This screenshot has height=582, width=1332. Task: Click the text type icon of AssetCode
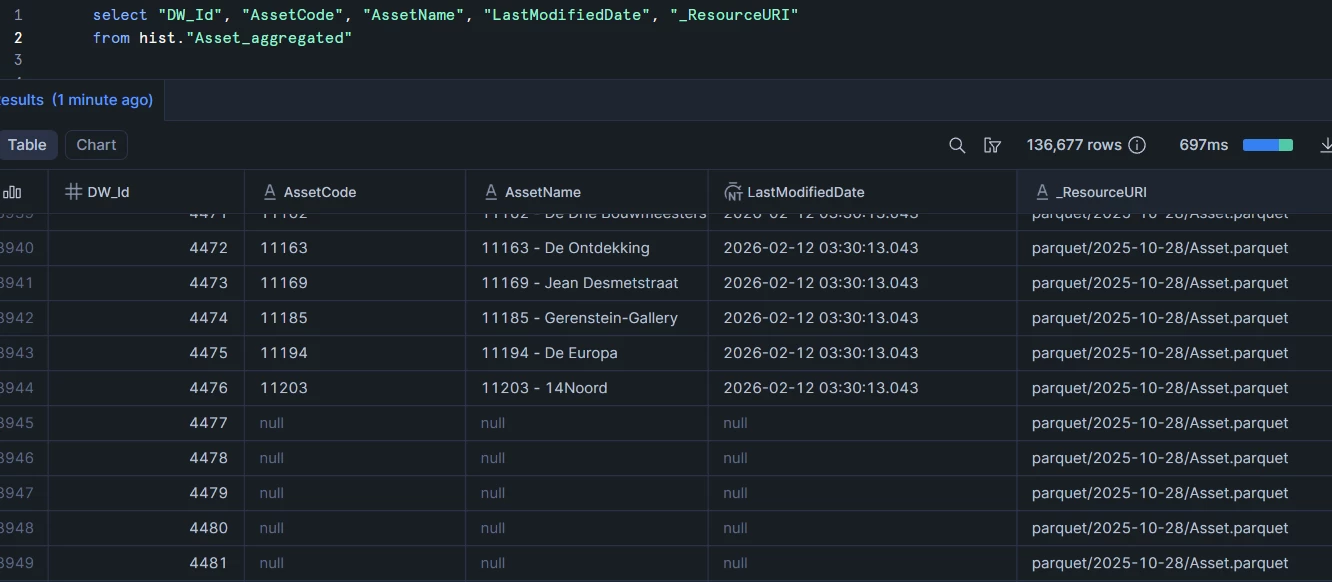[269, 192]
